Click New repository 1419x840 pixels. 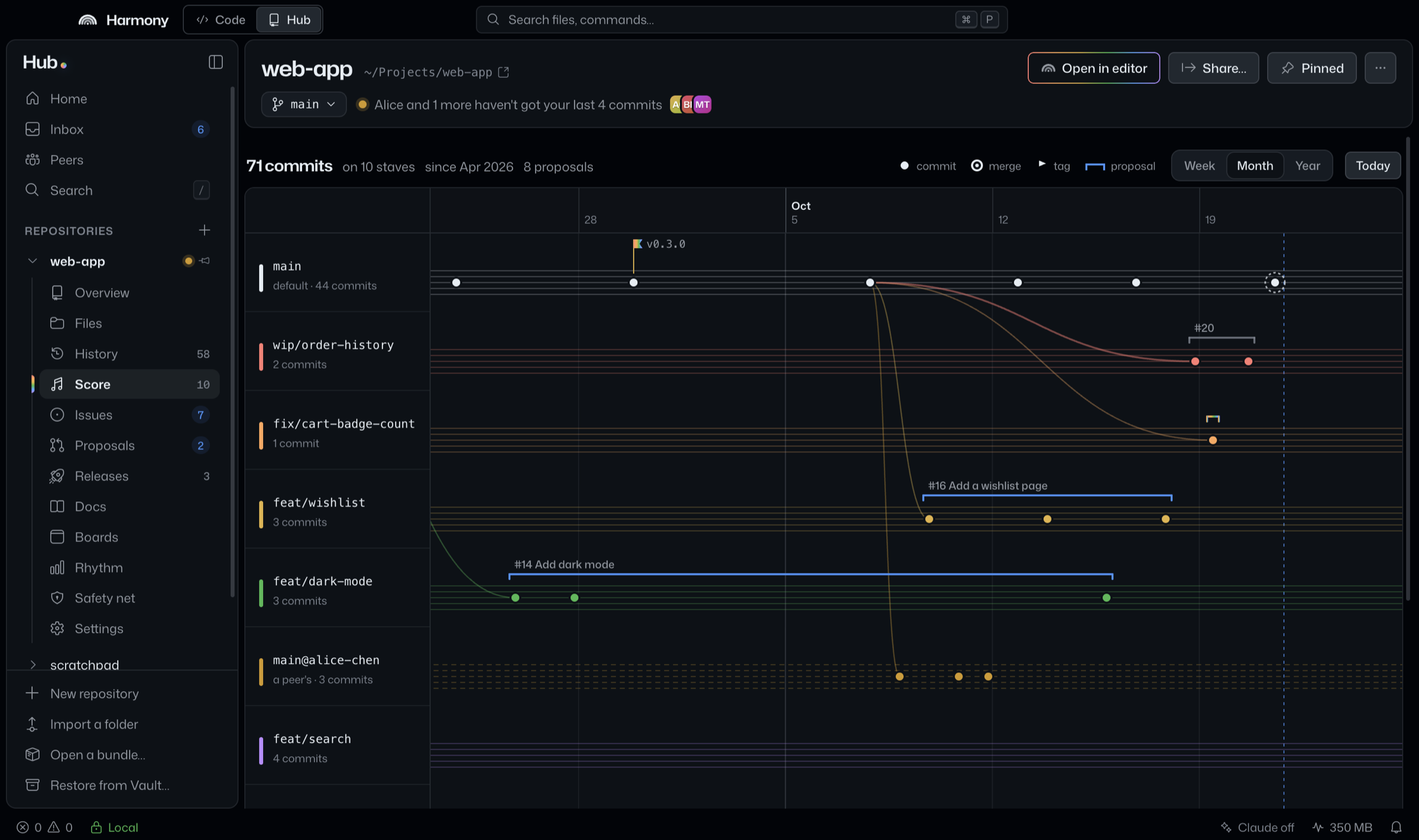(118, 693)
